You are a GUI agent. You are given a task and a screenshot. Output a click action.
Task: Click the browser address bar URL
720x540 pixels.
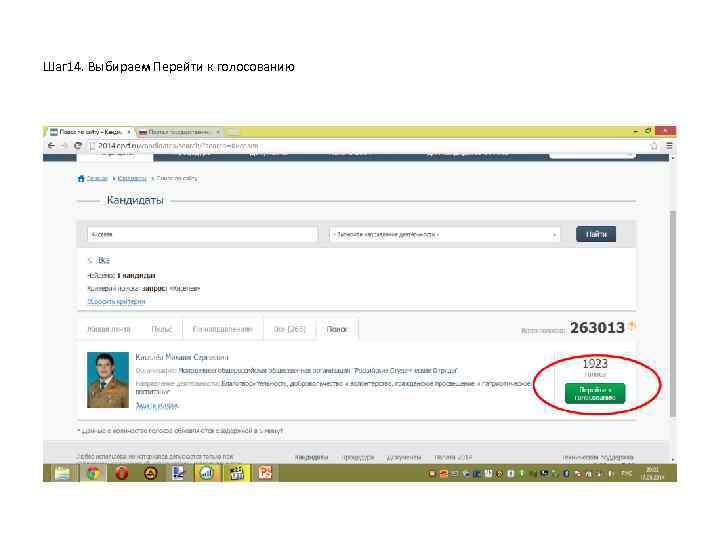(x=178, y=146)
